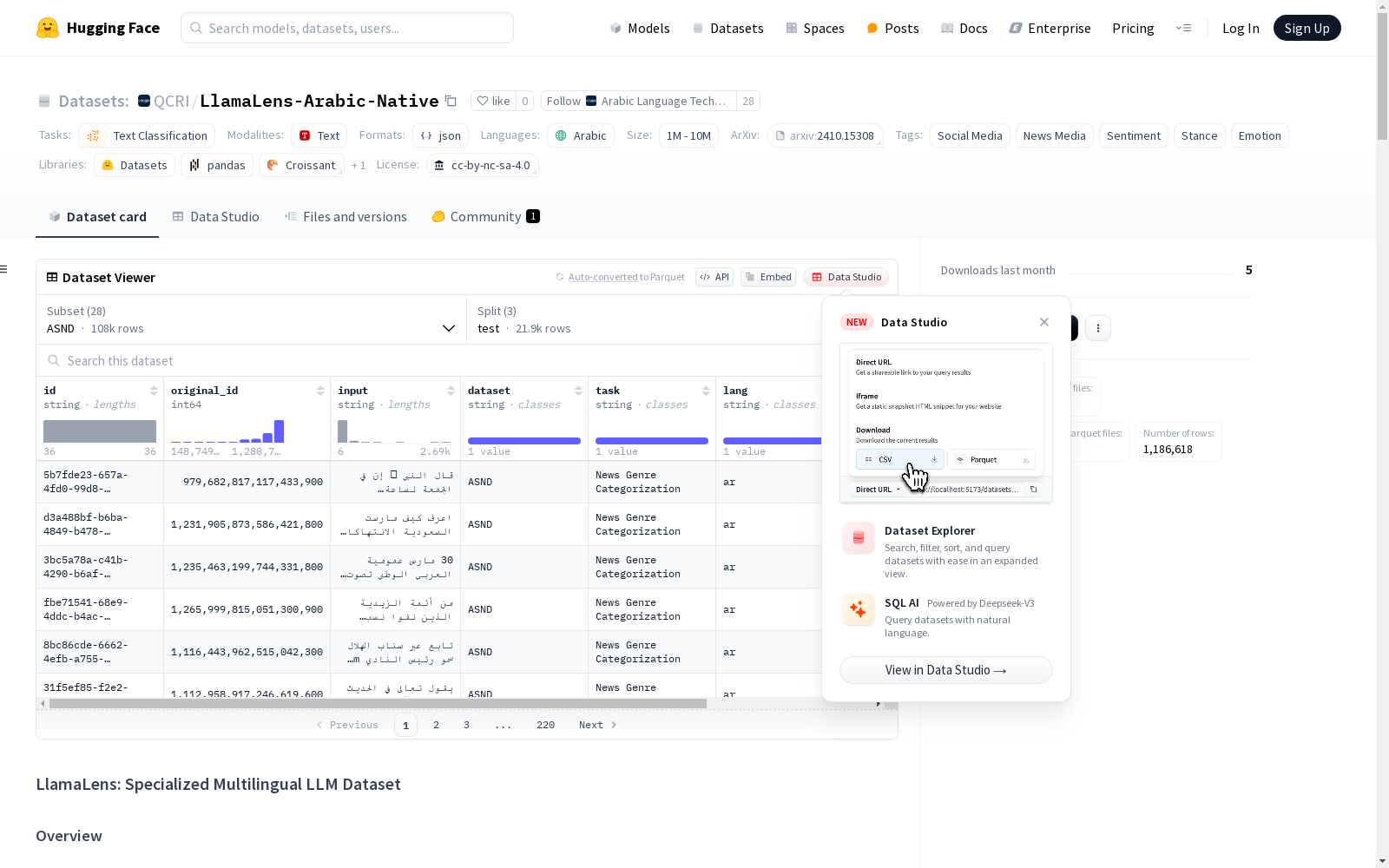Click the cc-by-nc-sa-4.0 license tag
Viewport: 1389px width, 868px height.
tap(483, 165)
